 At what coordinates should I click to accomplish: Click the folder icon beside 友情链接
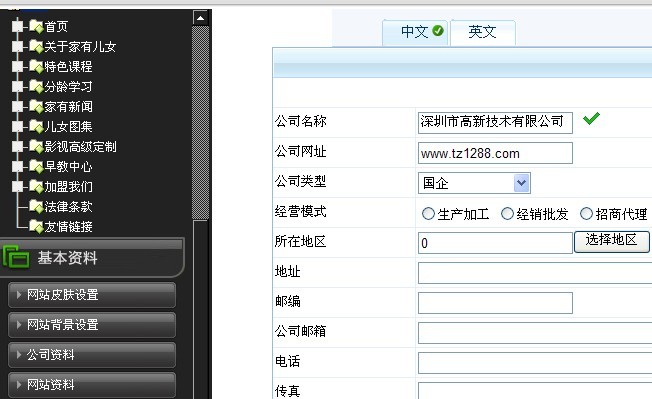pos(37,227)
